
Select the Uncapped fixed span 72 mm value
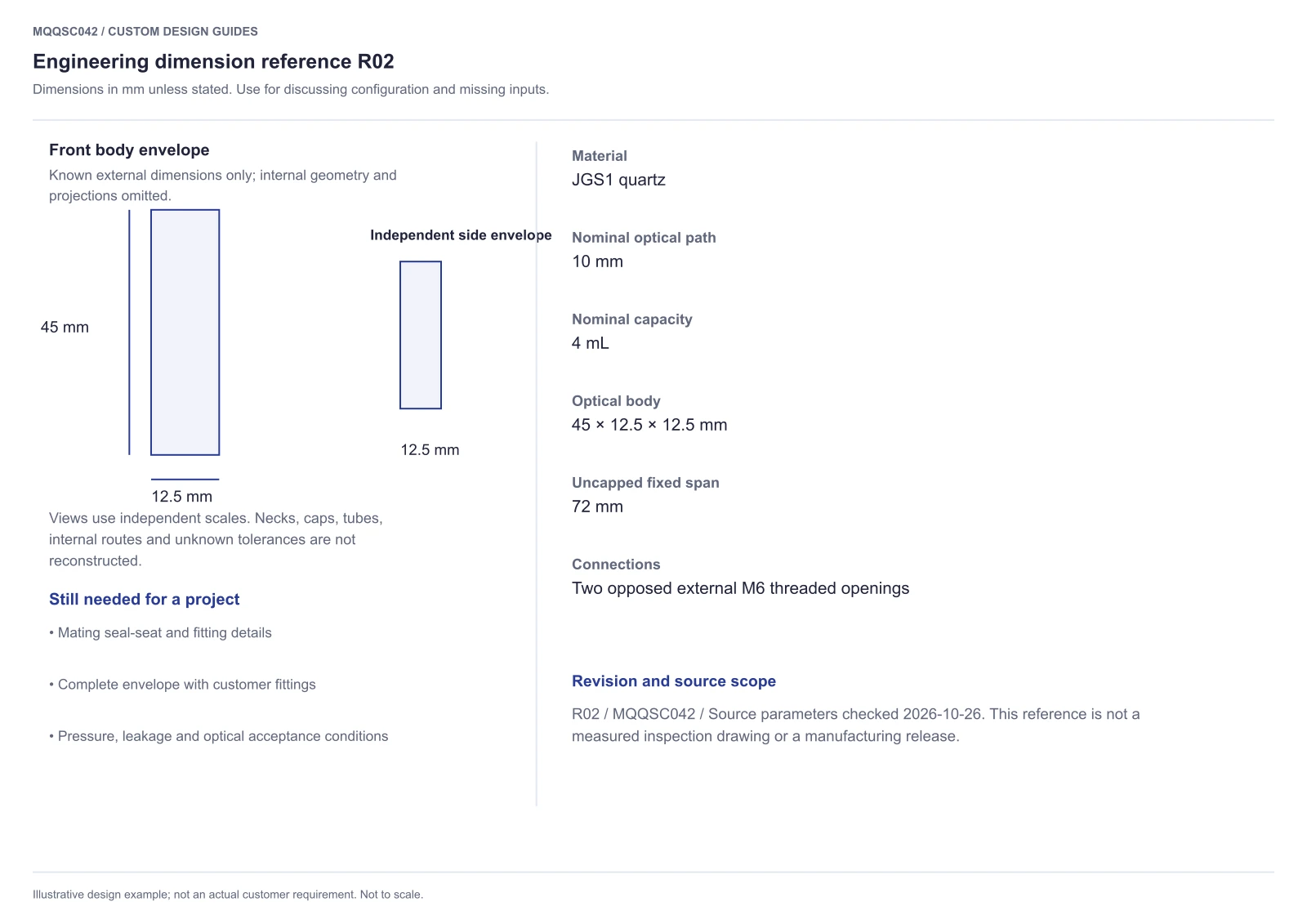tap(597, 507)
